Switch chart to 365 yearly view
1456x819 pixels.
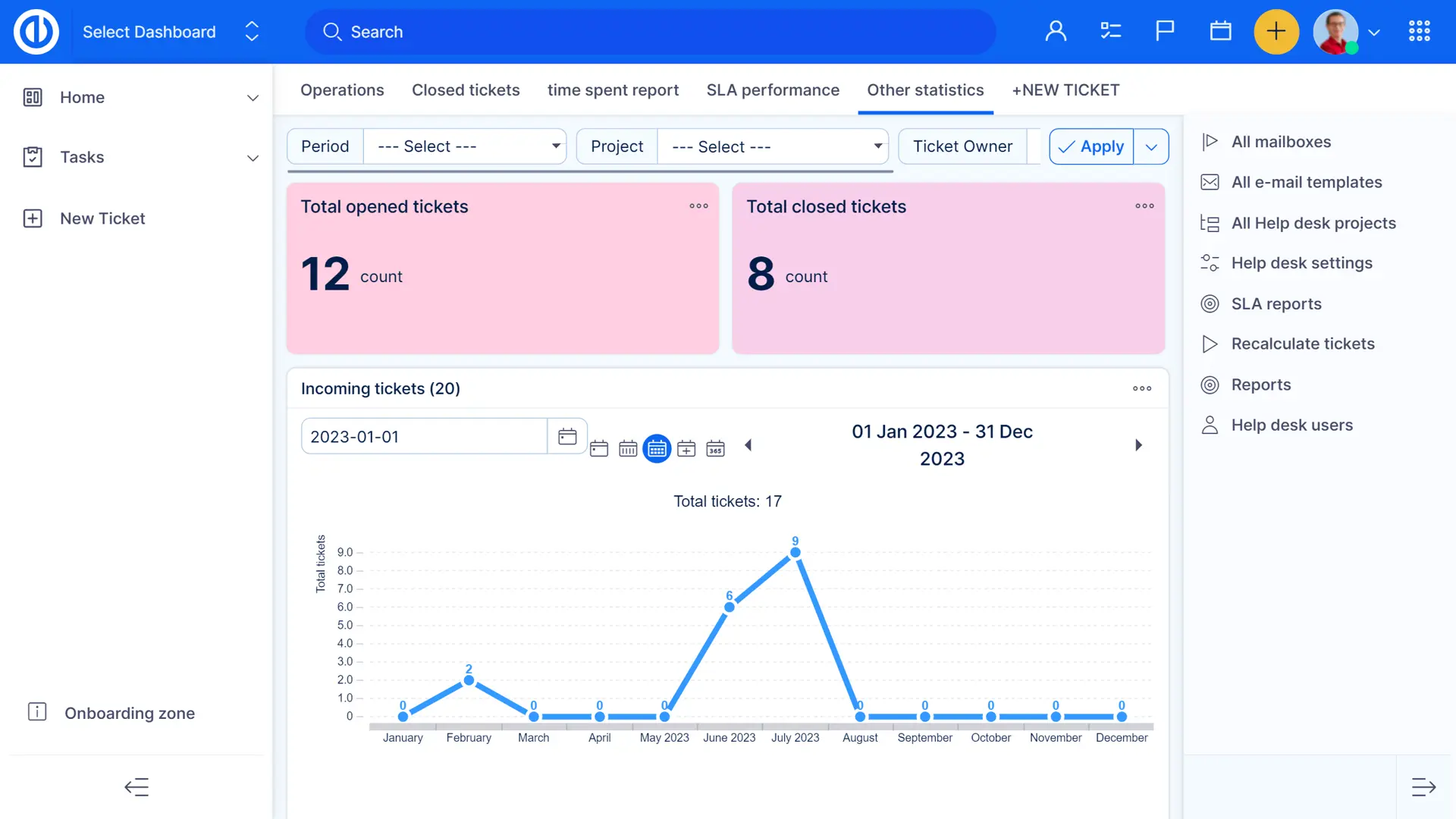pyautogui.click(x=715, y=449)
